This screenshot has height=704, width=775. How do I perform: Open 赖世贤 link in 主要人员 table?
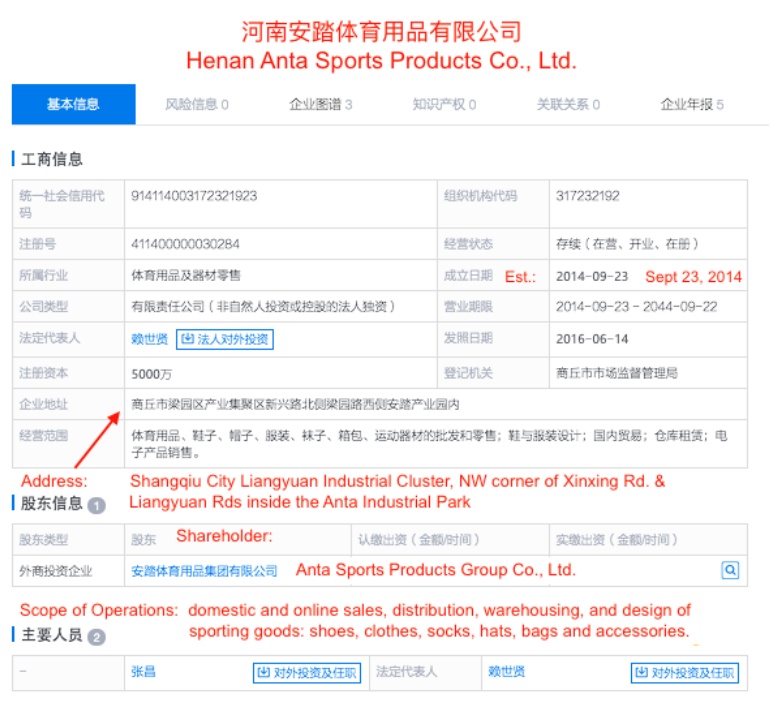[x=507, y=673]
